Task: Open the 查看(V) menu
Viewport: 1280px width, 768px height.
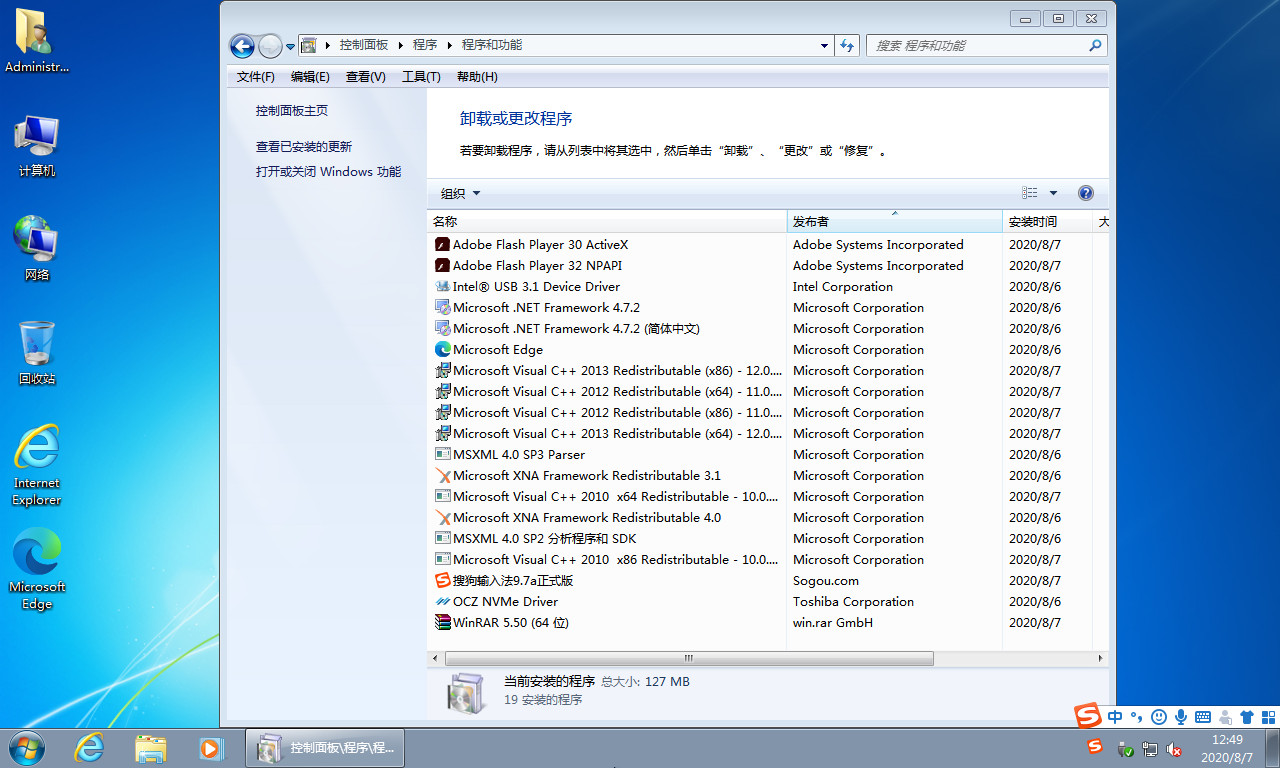Action: click(x=365, y=77)
